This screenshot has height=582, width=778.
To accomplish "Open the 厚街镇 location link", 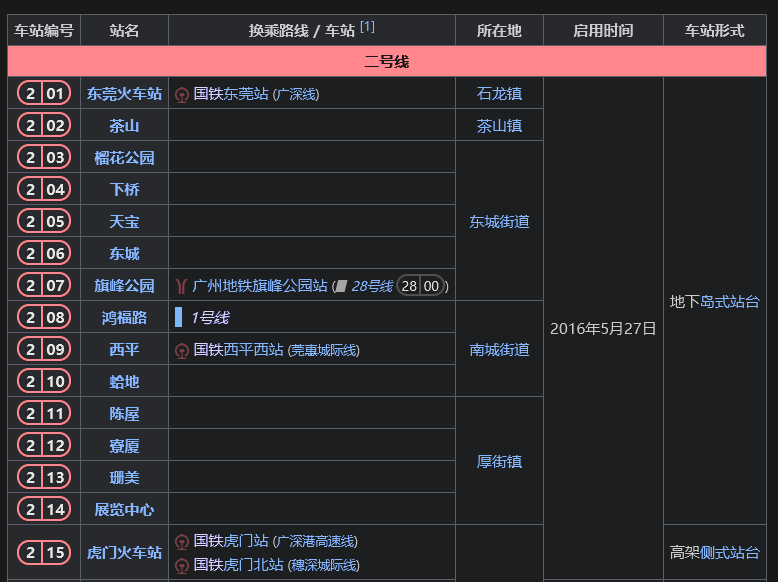I will click(499, 462).
